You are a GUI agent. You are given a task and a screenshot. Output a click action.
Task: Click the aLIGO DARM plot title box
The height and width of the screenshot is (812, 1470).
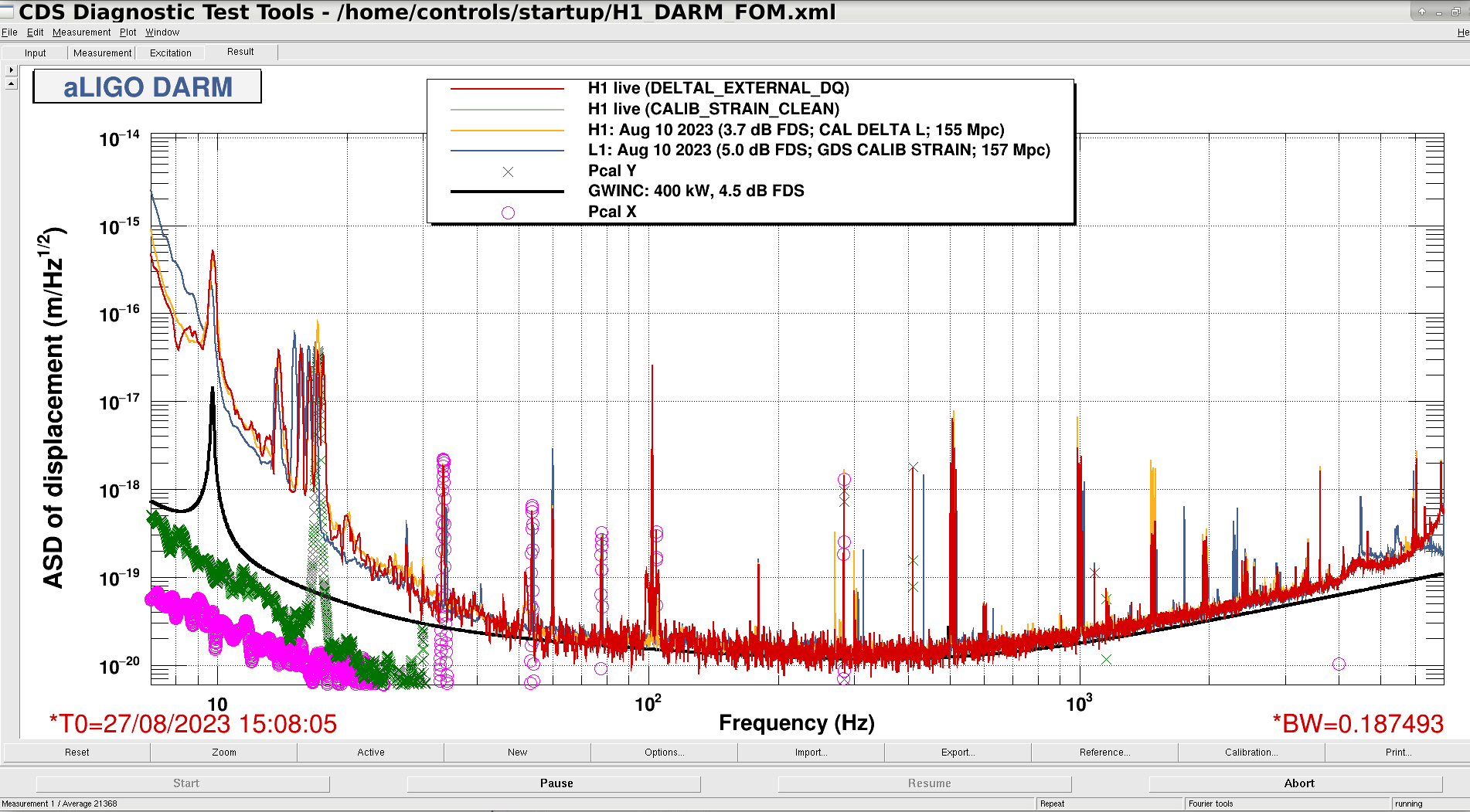pos(147,87)
